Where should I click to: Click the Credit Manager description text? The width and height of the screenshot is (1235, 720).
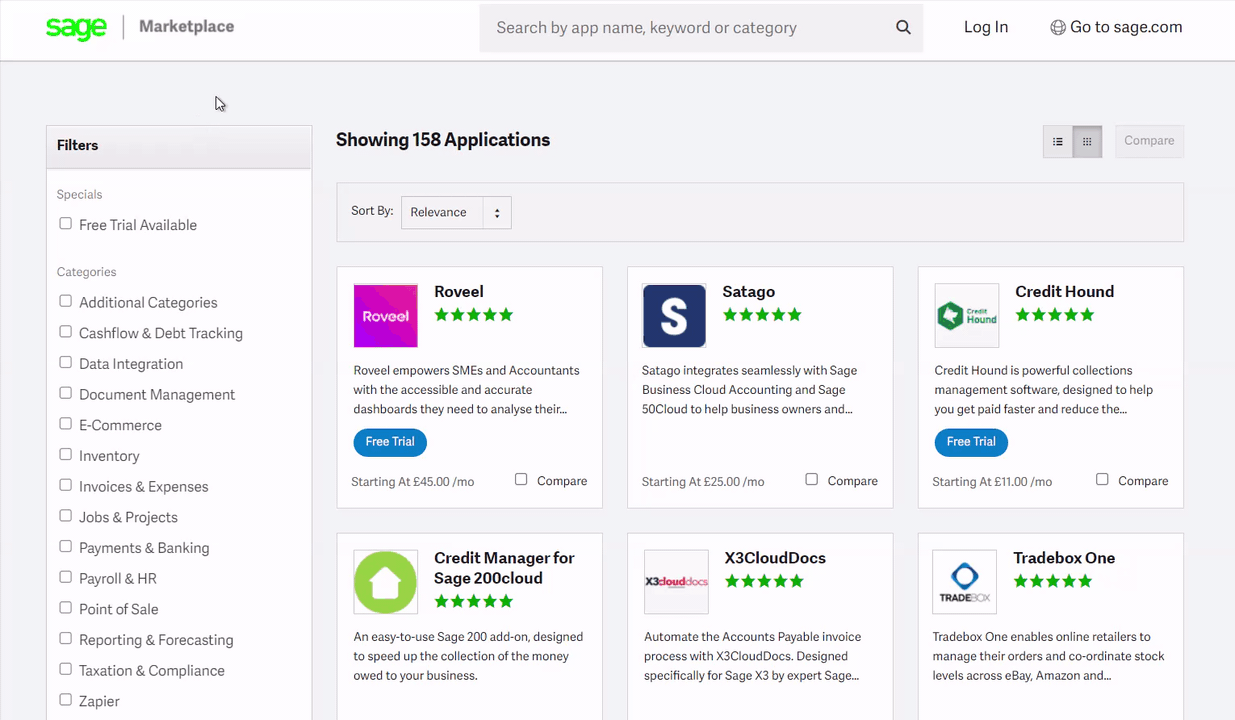pos(468,656)
